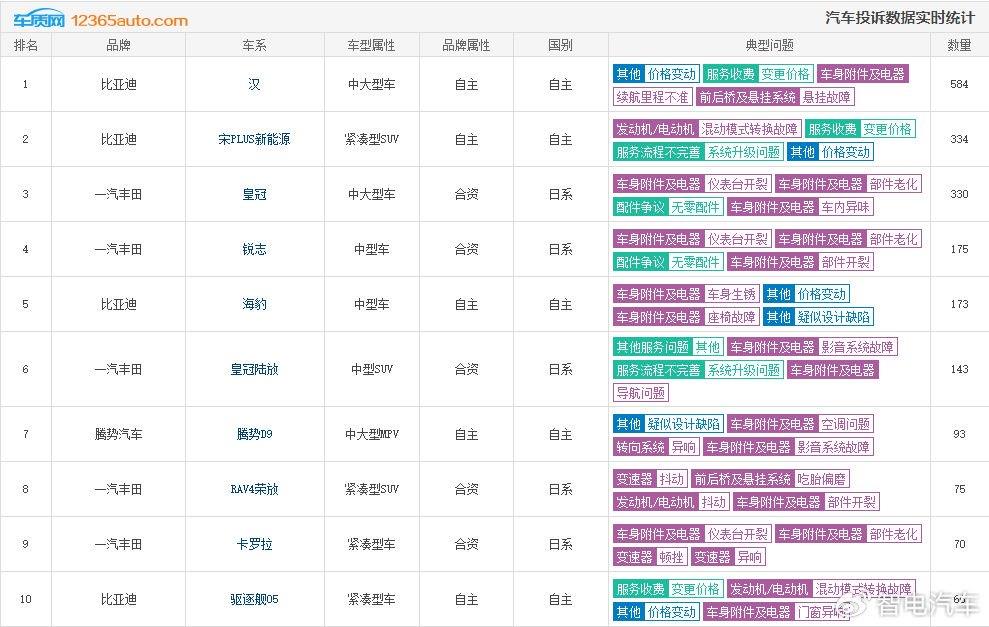Click 中大型MPV vehicle type cell
This screenshot has height=627, width=989.
pyautogui.click(x=372, y=434)
